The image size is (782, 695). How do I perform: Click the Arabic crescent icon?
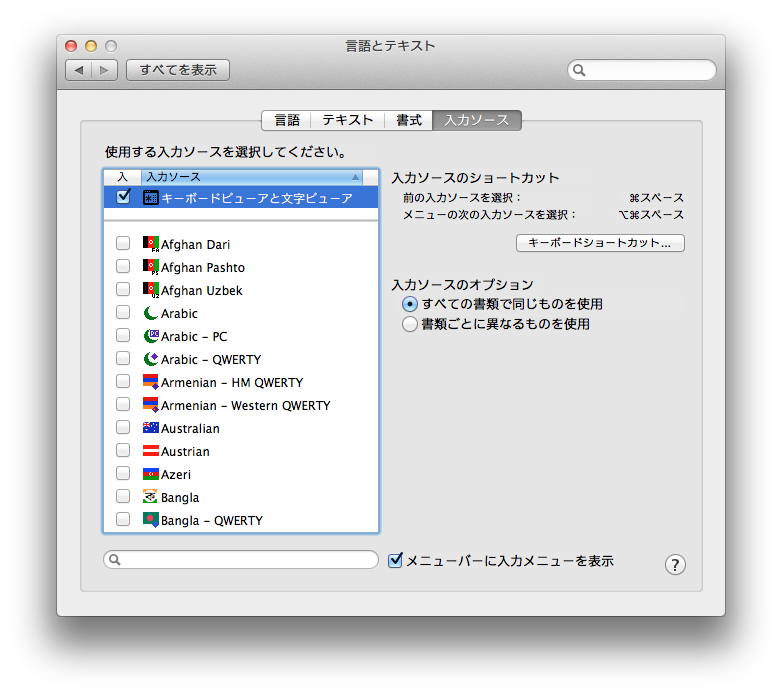151,313
